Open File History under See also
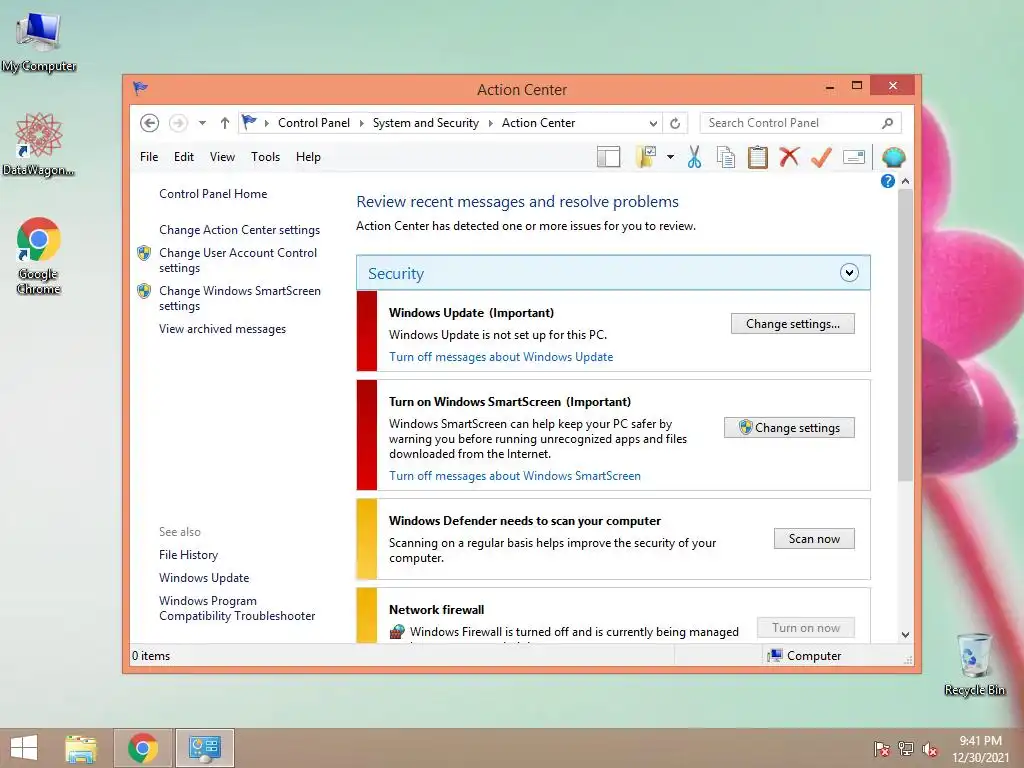This screenshot has height=768, width=1024. point(188,555)
